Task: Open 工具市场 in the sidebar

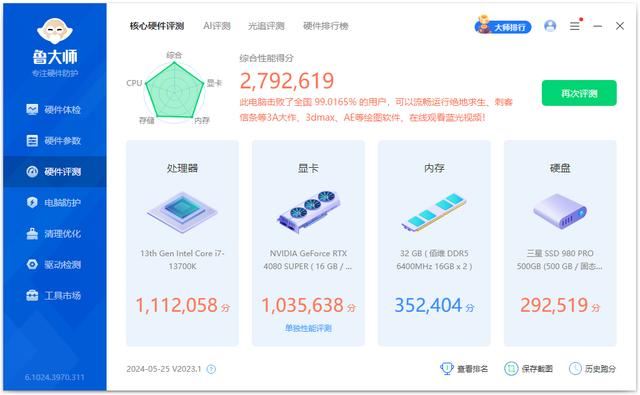Action: [x=54, y=295]
